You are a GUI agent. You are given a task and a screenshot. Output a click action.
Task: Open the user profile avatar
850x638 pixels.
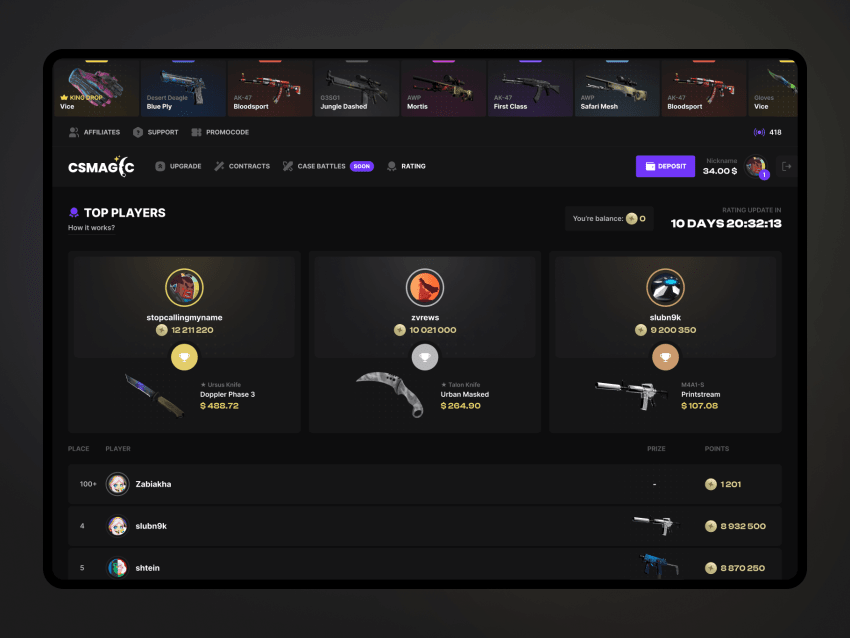coord(756,166)
